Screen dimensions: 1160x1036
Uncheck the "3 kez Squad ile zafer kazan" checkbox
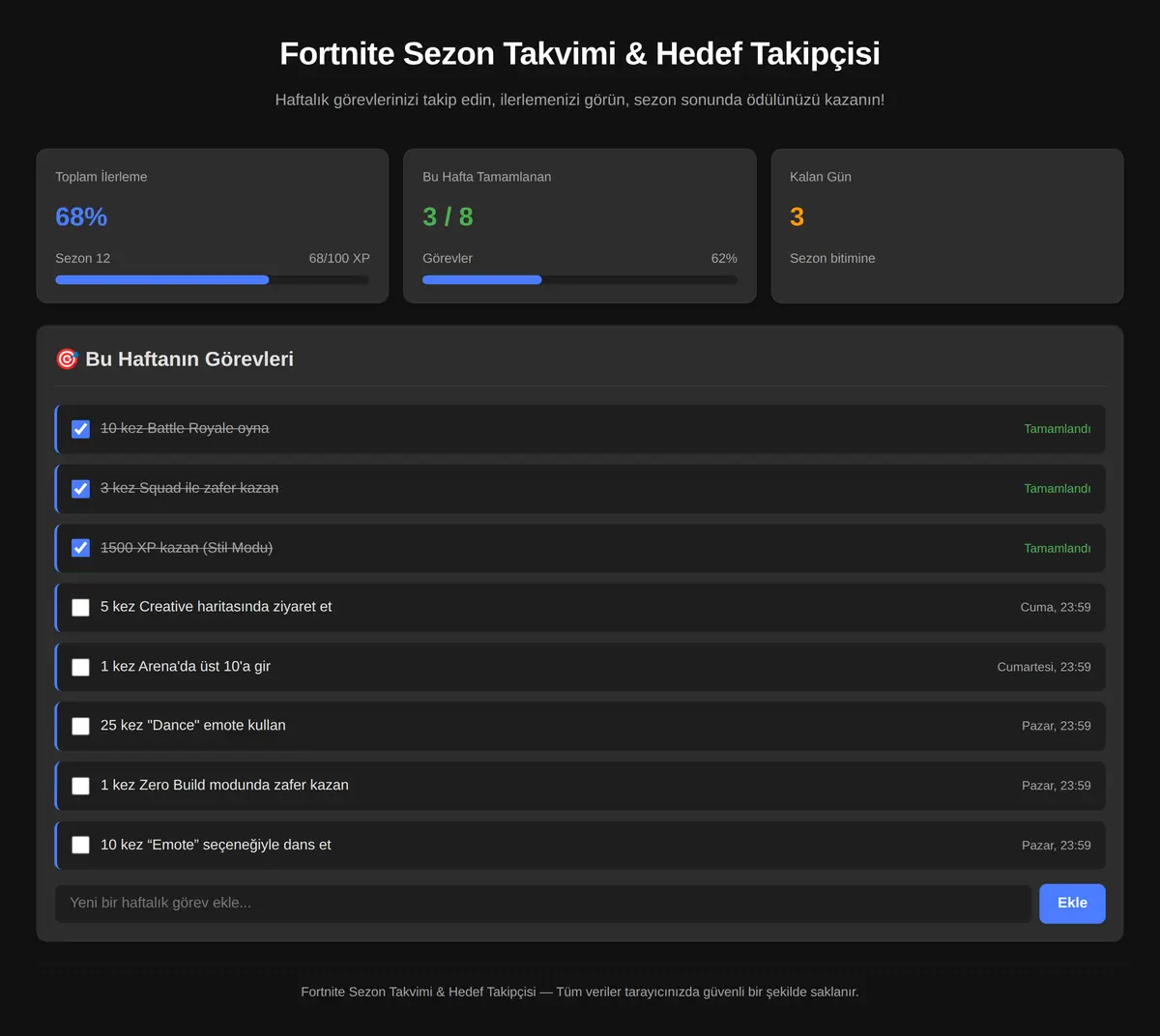pos(81,489)
